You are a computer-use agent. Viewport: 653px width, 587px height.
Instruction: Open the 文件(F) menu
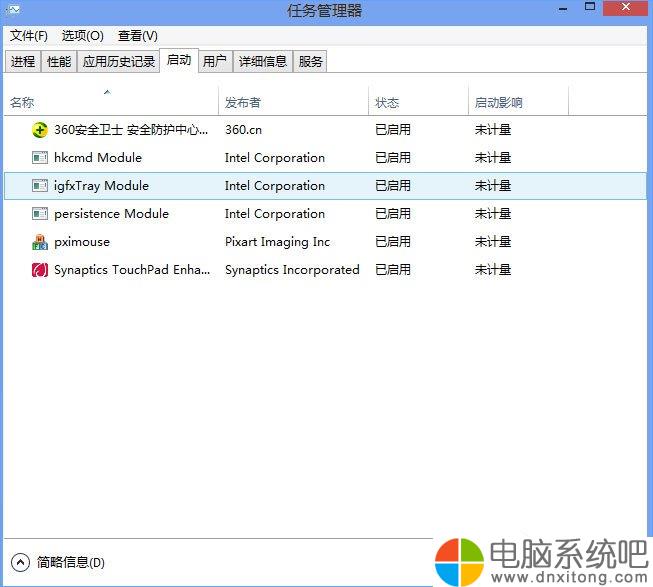click(29, 36)
